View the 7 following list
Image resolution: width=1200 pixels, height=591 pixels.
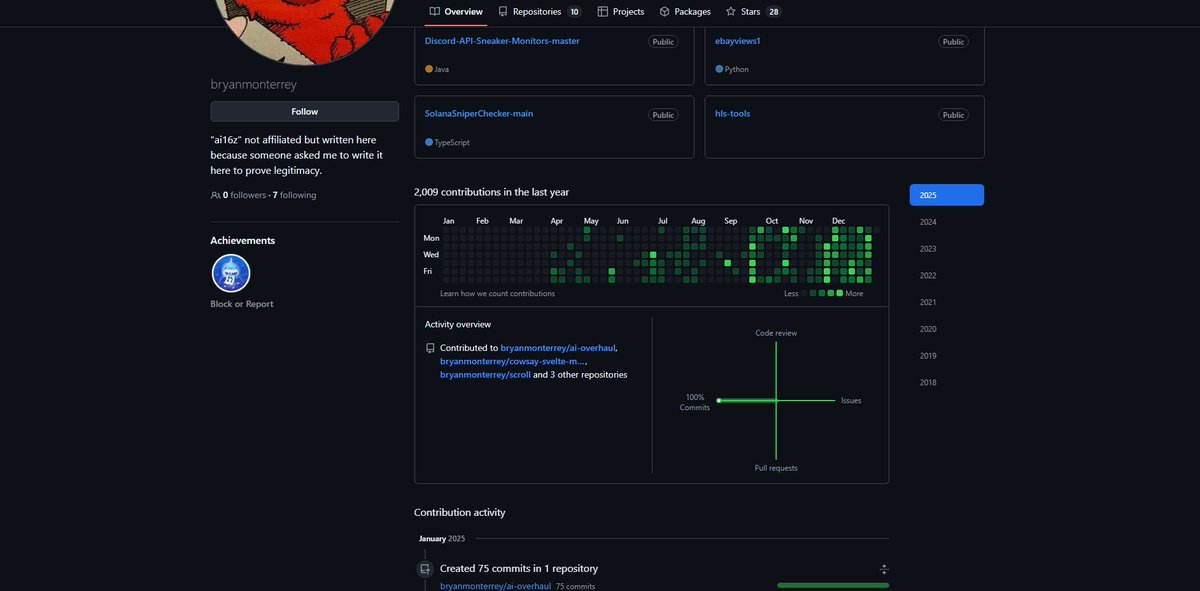294,195
